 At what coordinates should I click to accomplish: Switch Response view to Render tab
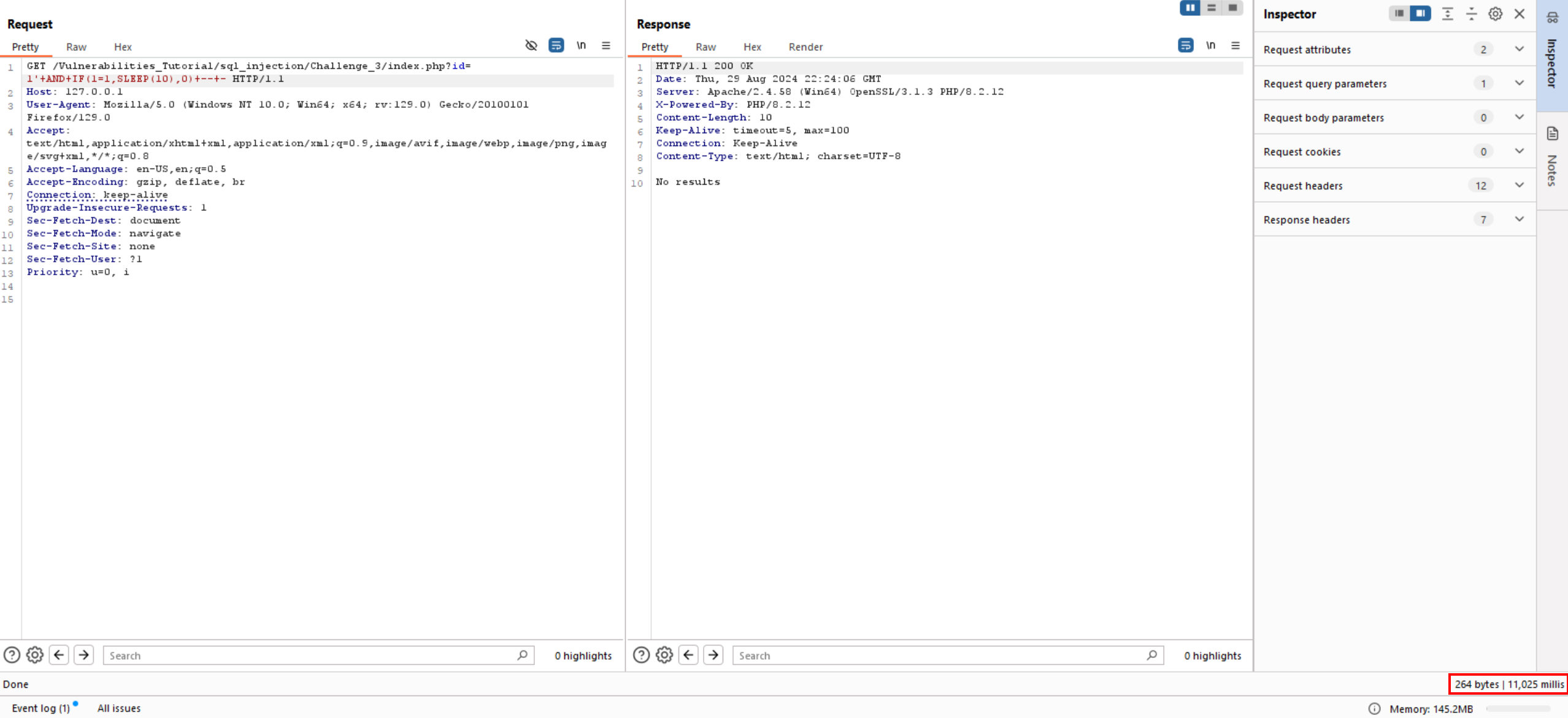[x=805, y=47]
